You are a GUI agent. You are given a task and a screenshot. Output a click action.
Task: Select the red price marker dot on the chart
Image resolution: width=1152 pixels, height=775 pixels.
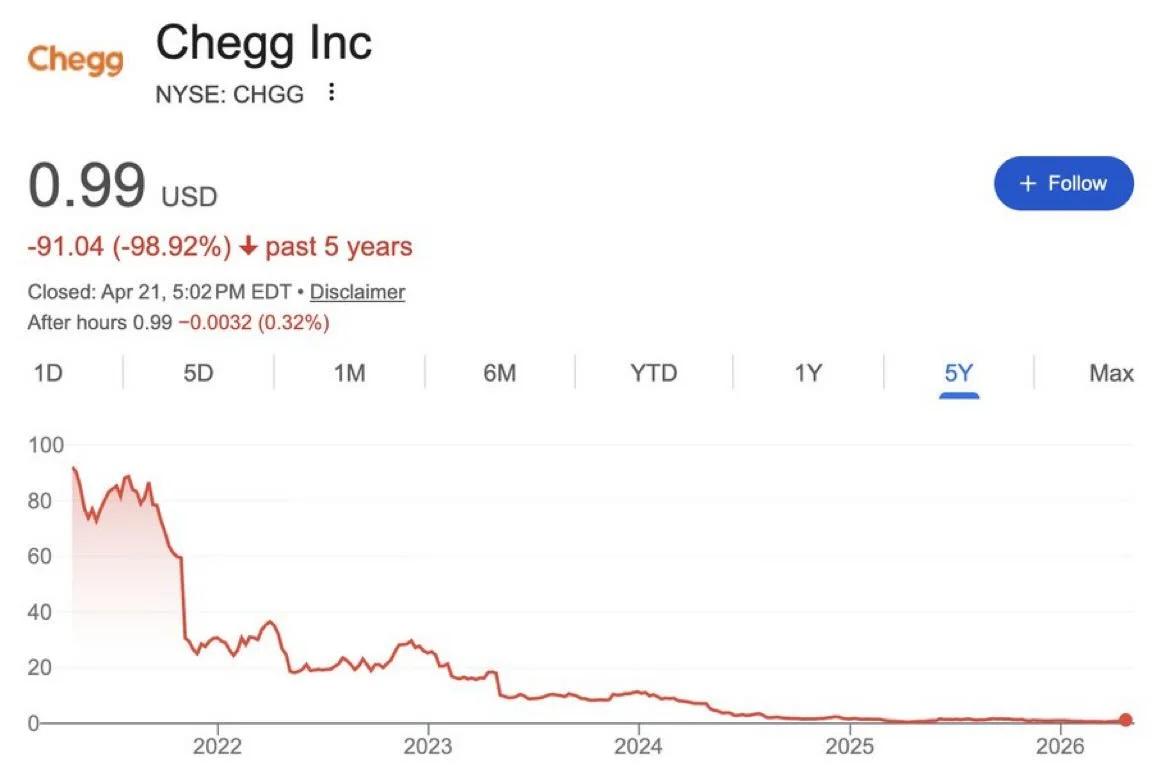[1125, 719]
